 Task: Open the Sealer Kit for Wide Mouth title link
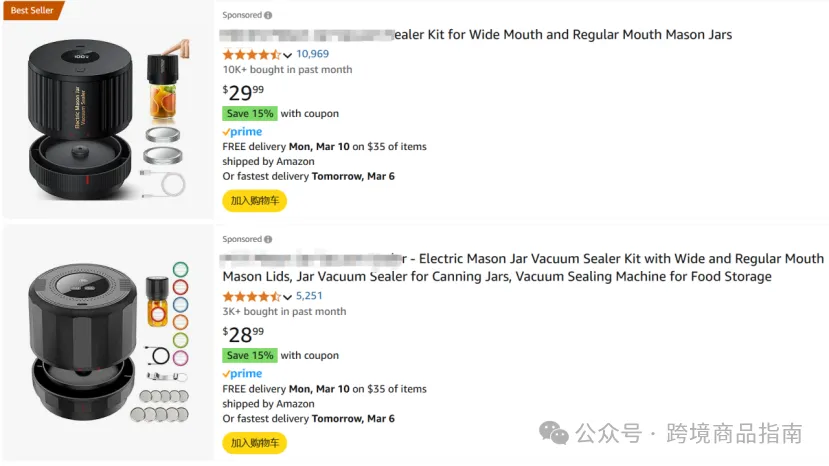476,35
